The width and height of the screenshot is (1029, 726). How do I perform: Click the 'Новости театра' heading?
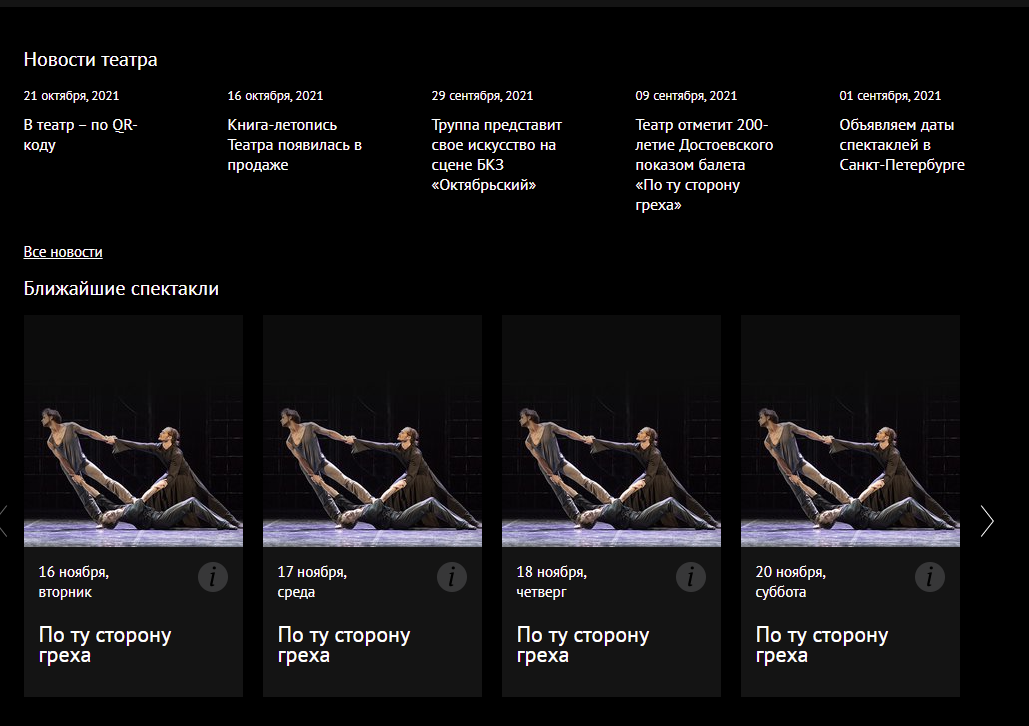click(x=91, y=60)
